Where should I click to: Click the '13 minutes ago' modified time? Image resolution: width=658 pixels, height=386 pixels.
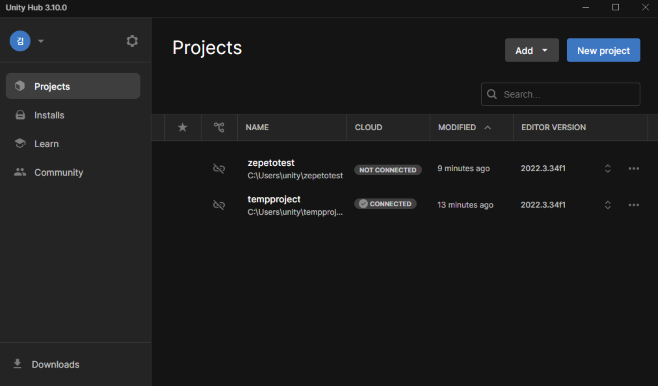pos(465,205)
